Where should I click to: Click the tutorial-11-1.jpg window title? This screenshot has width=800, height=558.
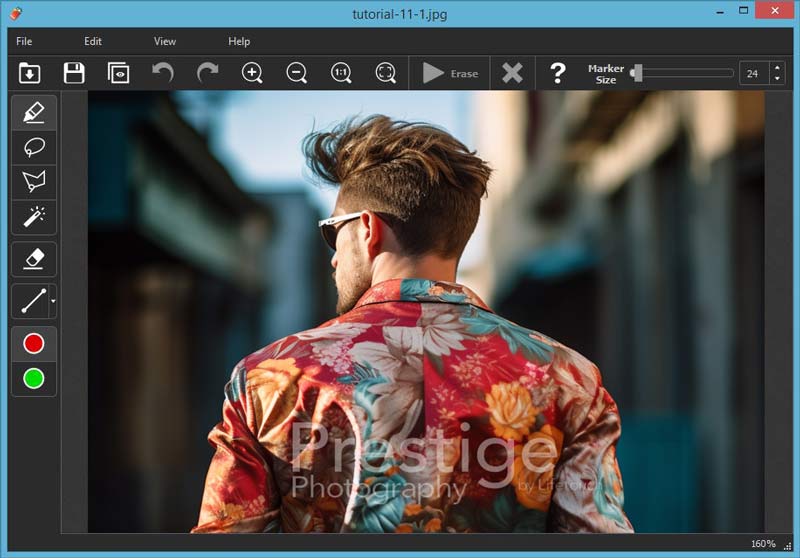click(x=399, y=14)
